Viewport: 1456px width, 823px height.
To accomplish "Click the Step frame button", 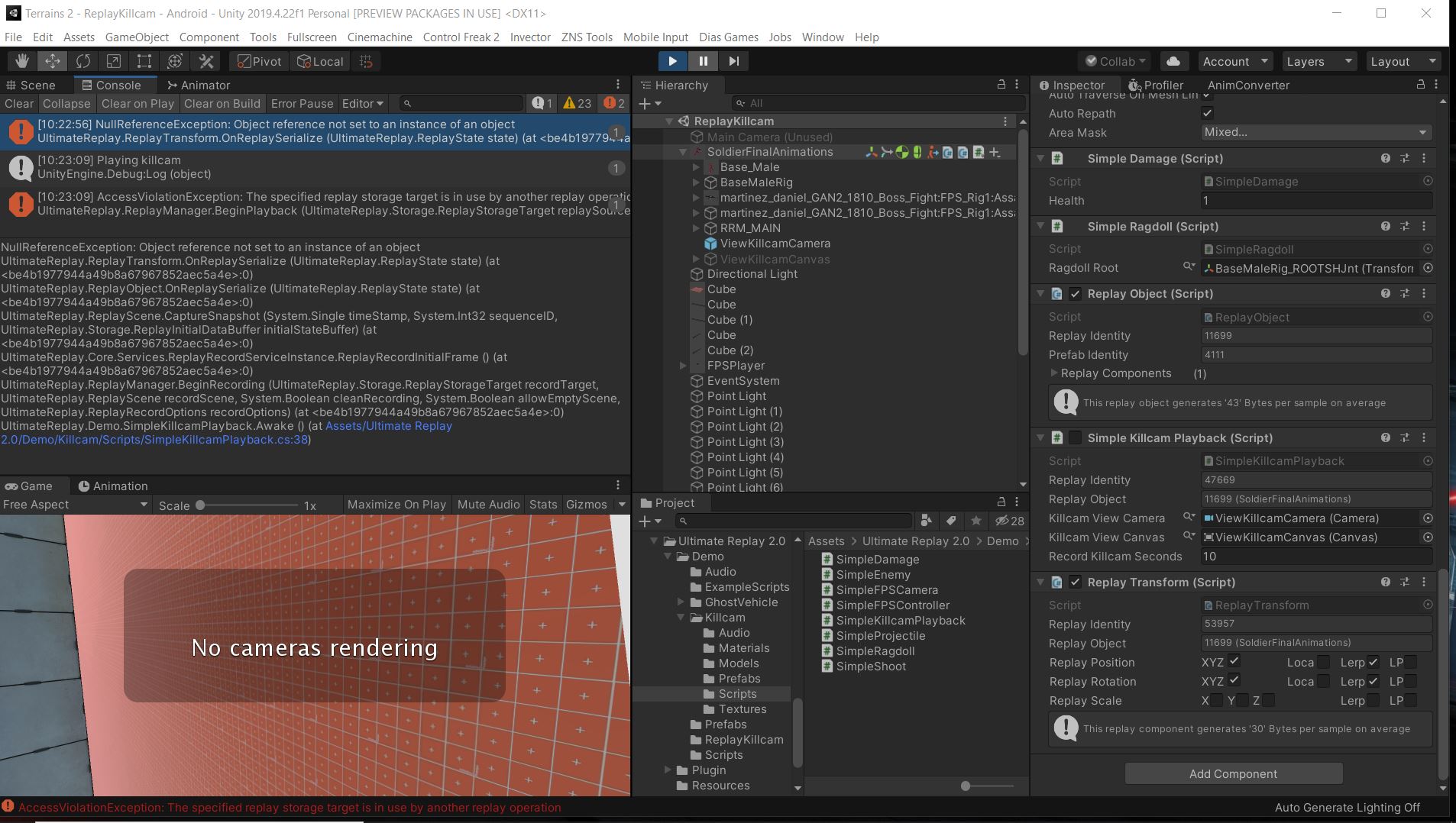I will pos(733,61).
